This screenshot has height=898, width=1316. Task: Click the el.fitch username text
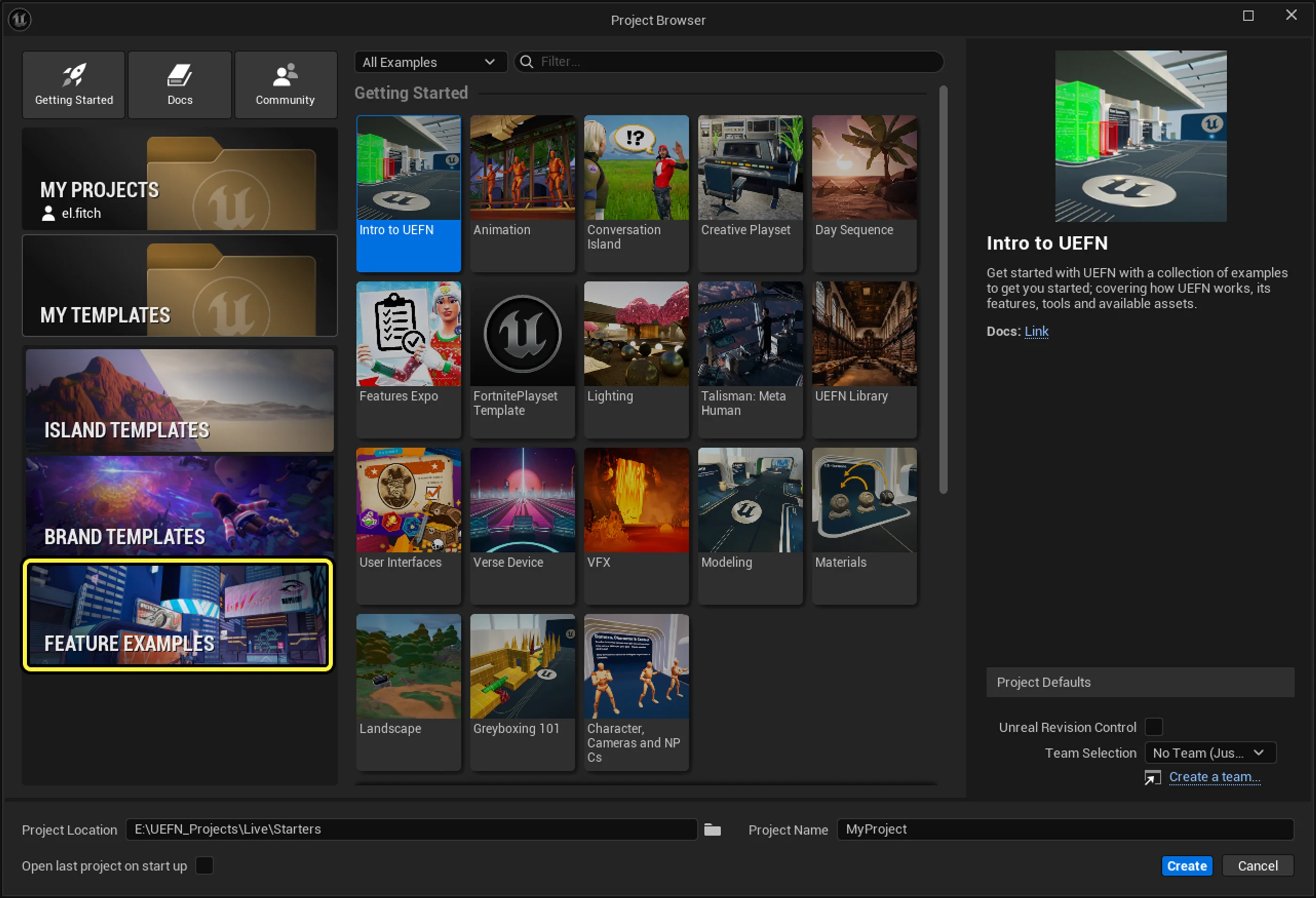point(81,213)
